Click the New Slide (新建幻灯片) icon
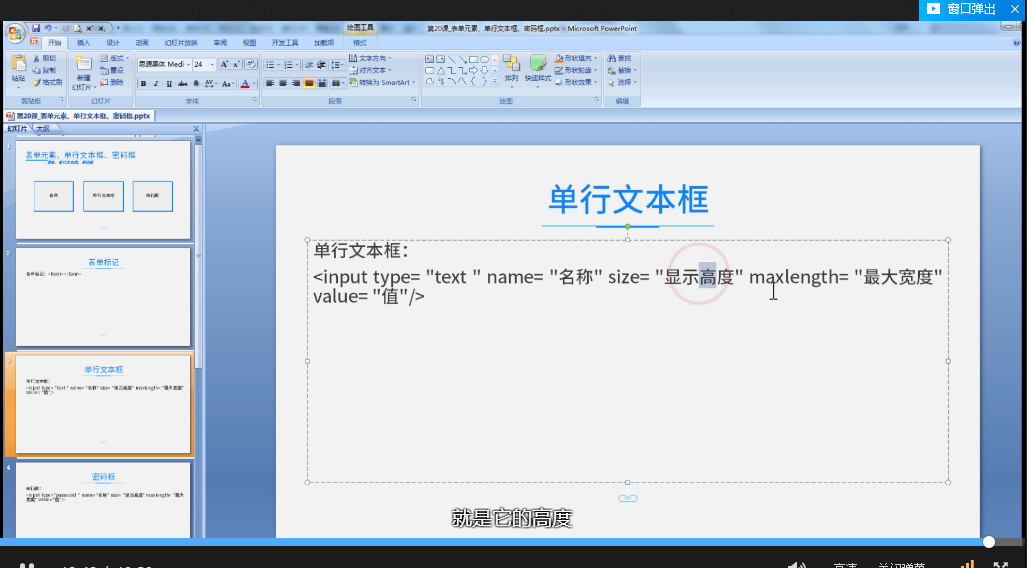1027x568 pixels. tap(82, 64)
